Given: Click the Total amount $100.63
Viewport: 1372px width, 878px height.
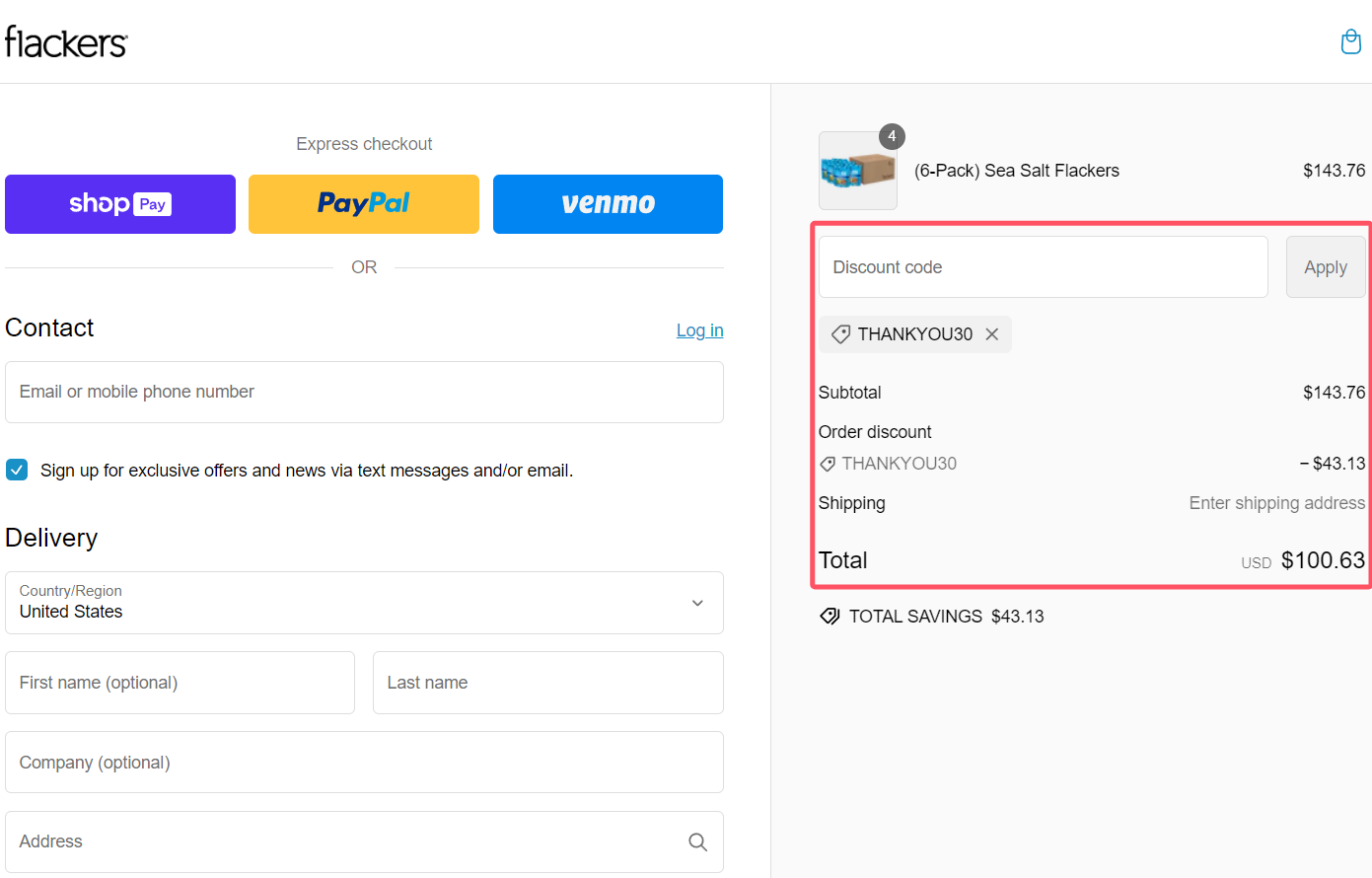Looking at the screenshot, I should (1323, 560).
